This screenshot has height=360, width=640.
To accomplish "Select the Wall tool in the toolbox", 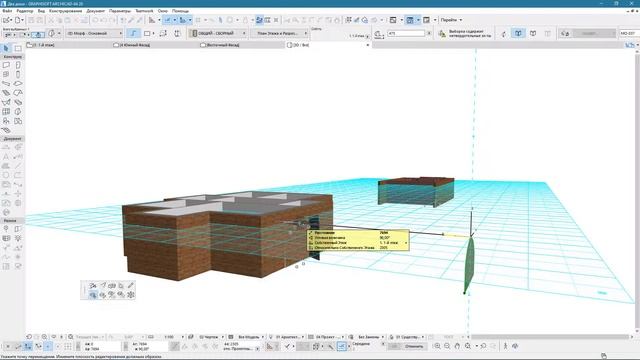I will (6, 65).
